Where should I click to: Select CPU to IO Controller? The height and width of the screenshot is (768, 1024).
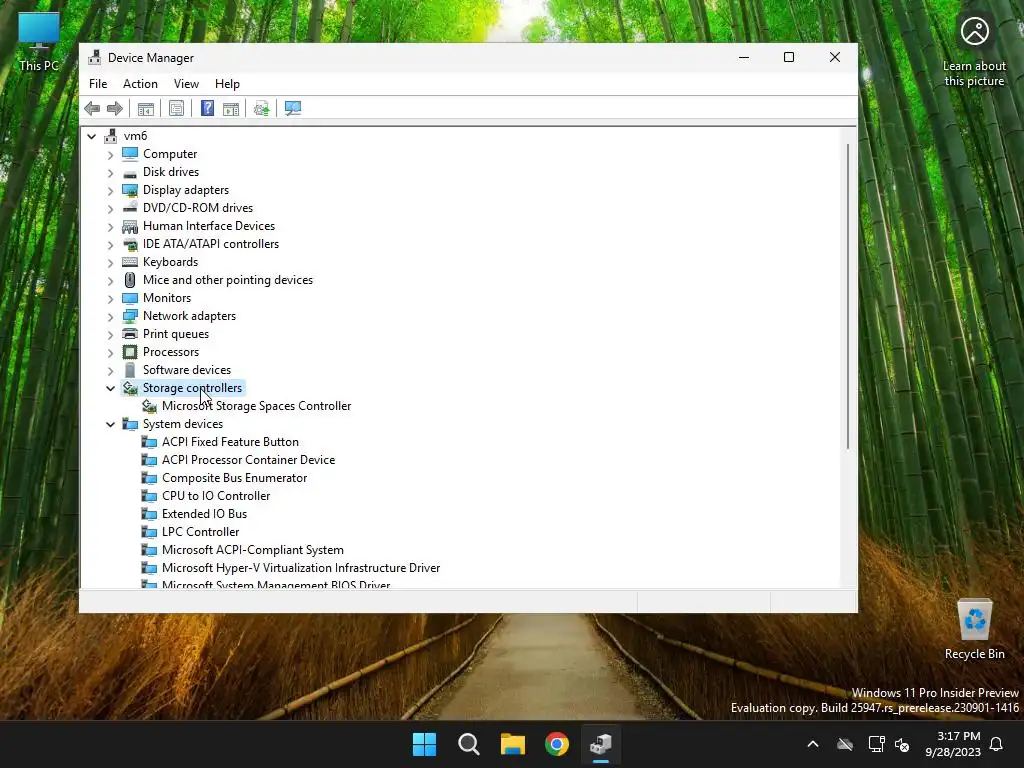click(x=216, y=496)
